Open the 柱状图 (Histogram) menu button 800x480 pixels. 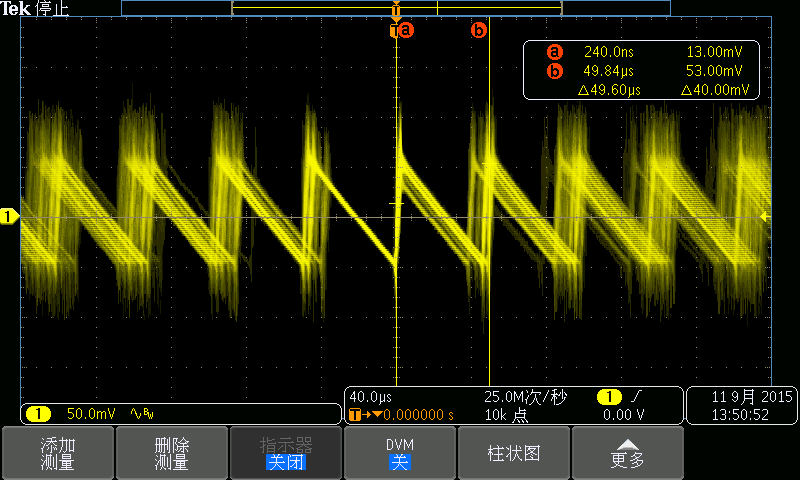[x=514, y=453]
